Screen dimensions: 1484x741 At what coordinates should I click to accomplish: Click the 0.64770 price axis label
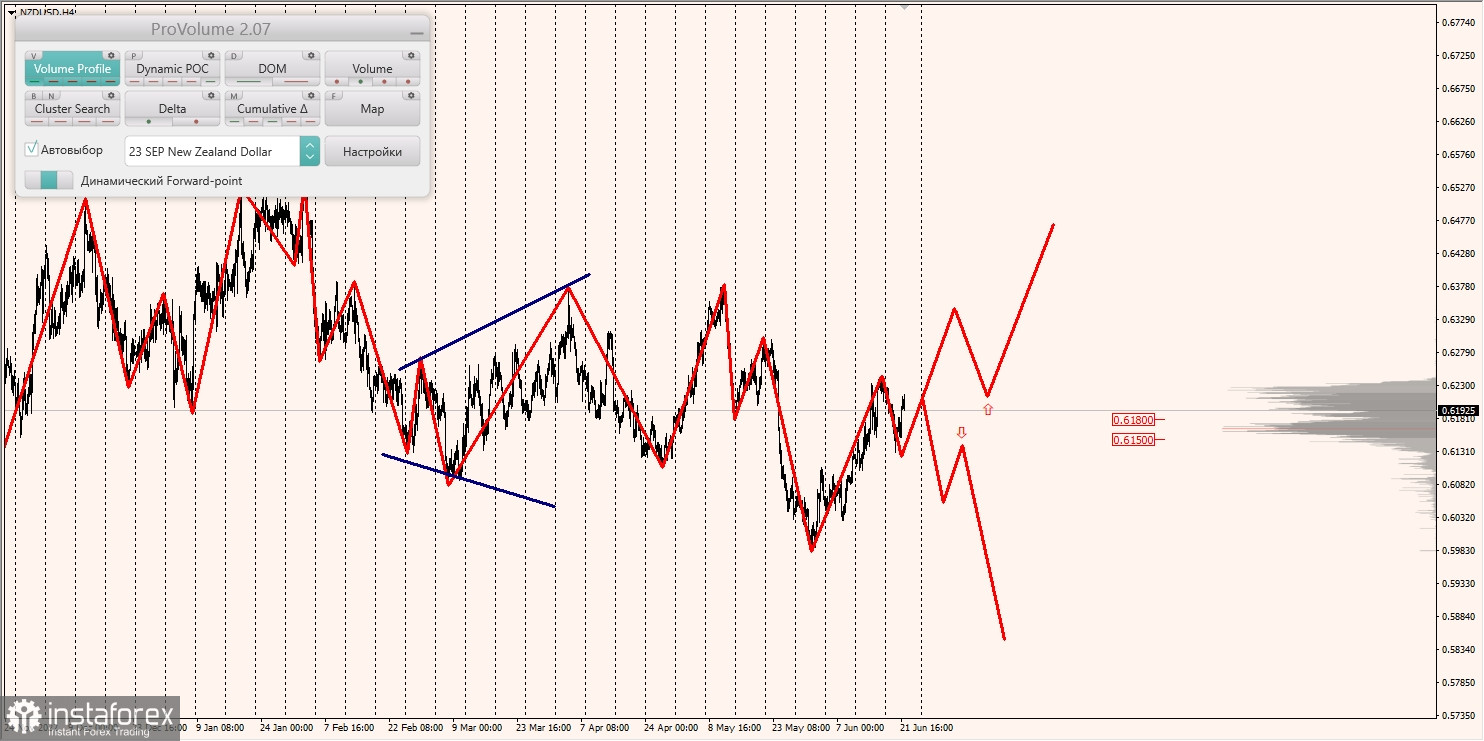[1459, 221]
